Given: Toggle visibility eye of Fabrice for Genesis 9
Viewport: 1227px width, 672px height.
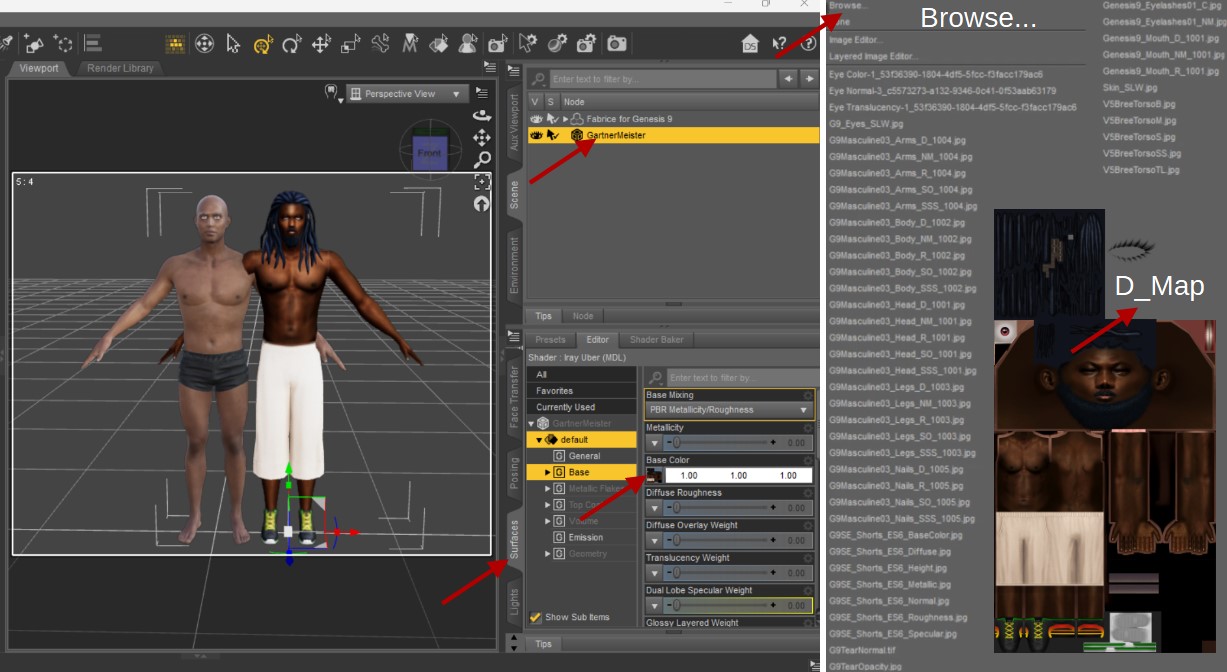Looking at the screenshot, I should [536, 119].
